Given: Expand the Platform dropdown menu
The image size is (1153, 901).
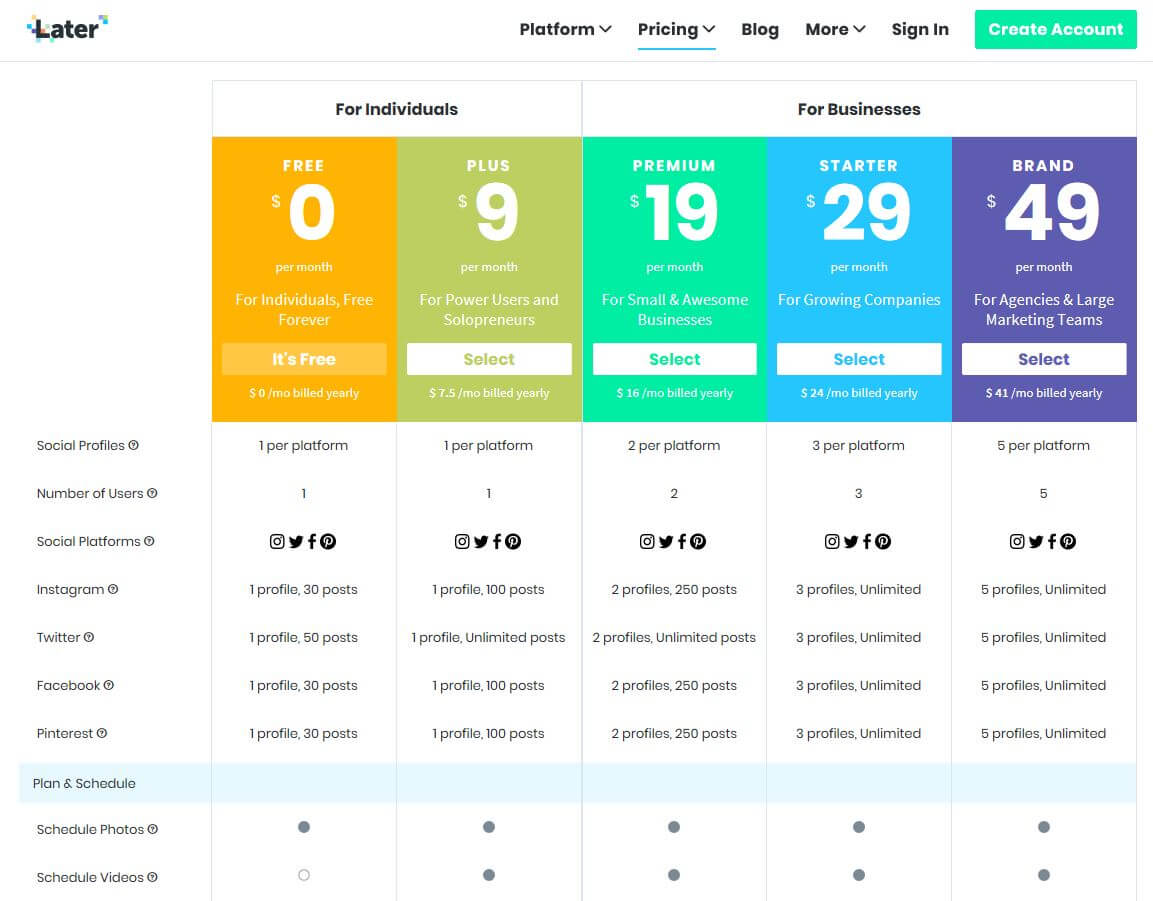Looking at the screenshot, I should click(x=565, y=29).
